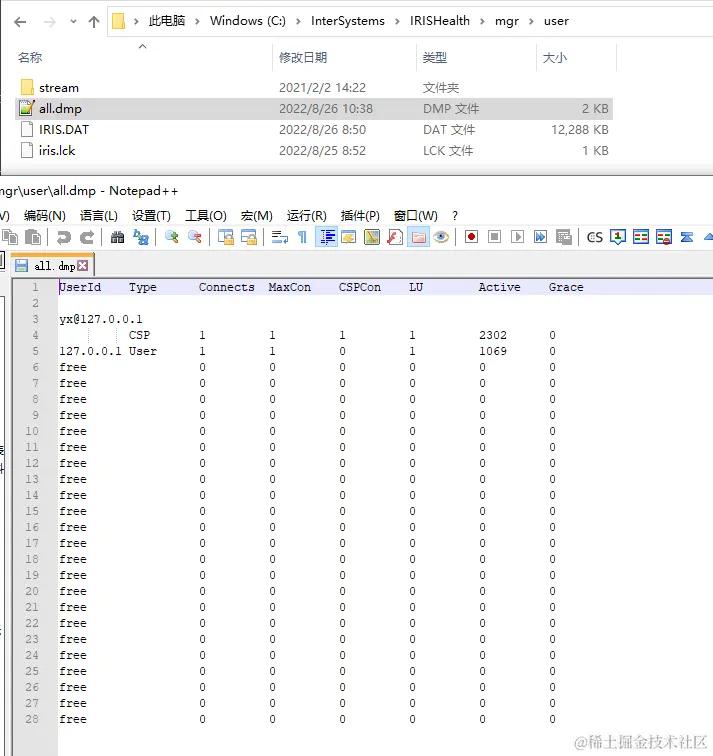Expand chevron after IRISHealth in breadcrumb
This screenshot has height=756, width=713.
coord(482,21)
